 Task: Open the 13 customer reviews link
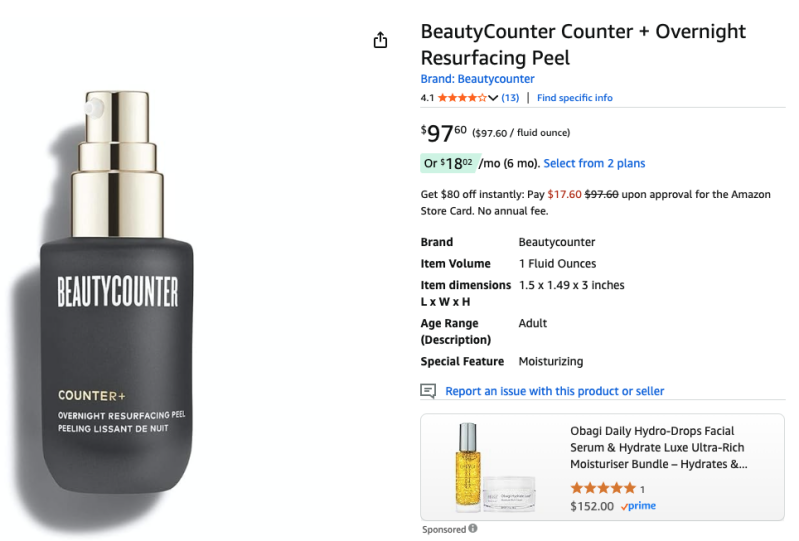click(510, 98)
